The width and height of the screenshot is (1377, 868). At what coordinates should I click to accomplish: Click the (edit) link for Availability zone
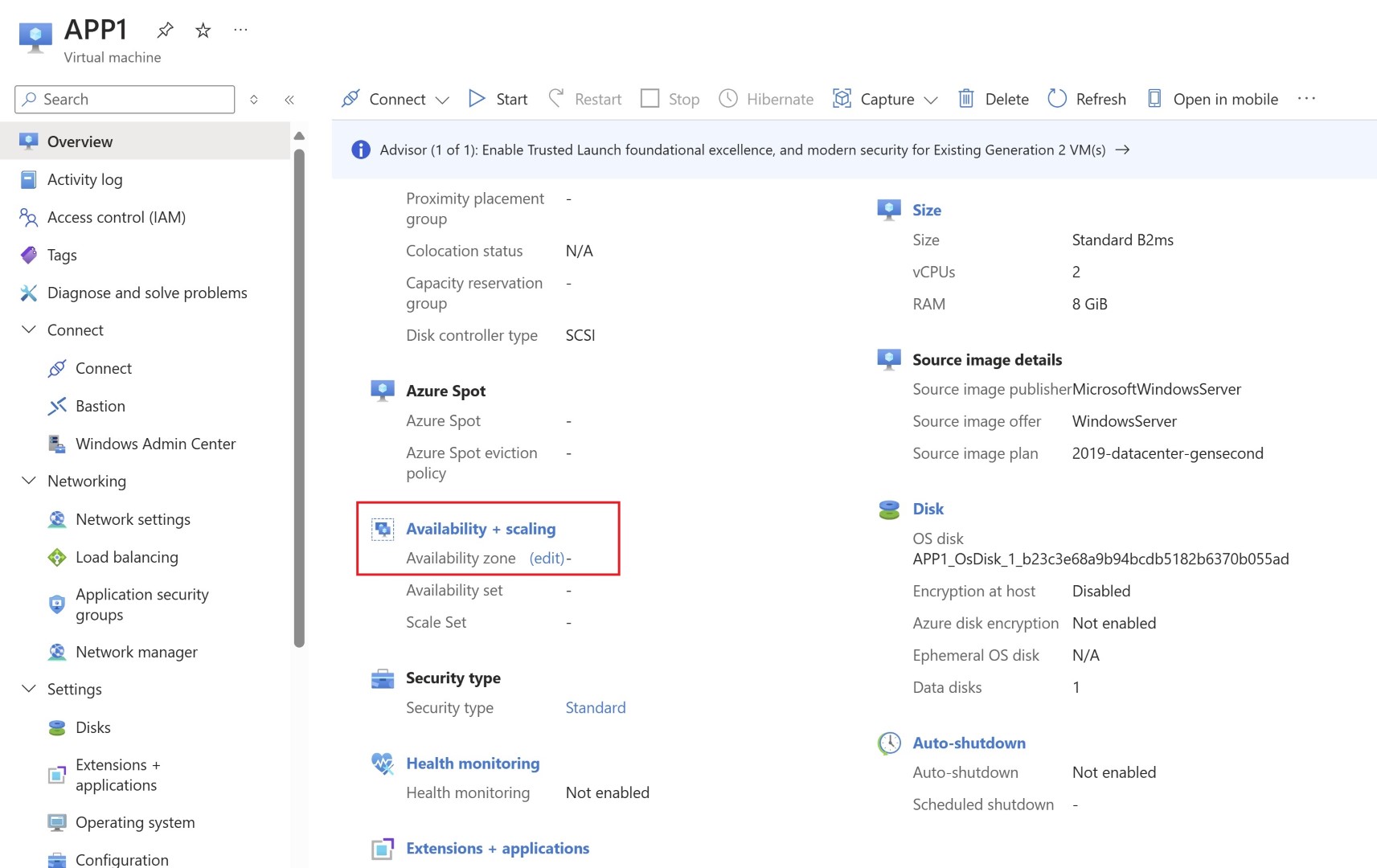click(x=547, y=558)
